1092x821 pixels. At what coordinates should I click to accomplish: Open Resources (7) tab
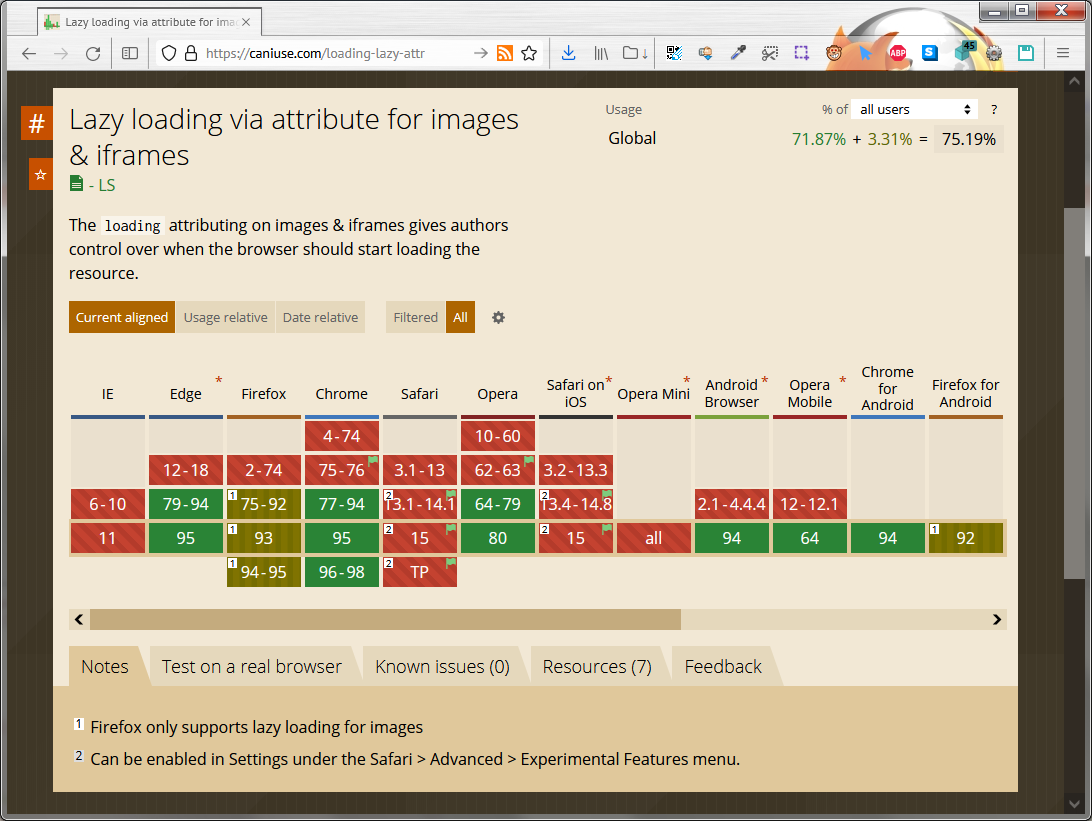click(x=597, y=666)
